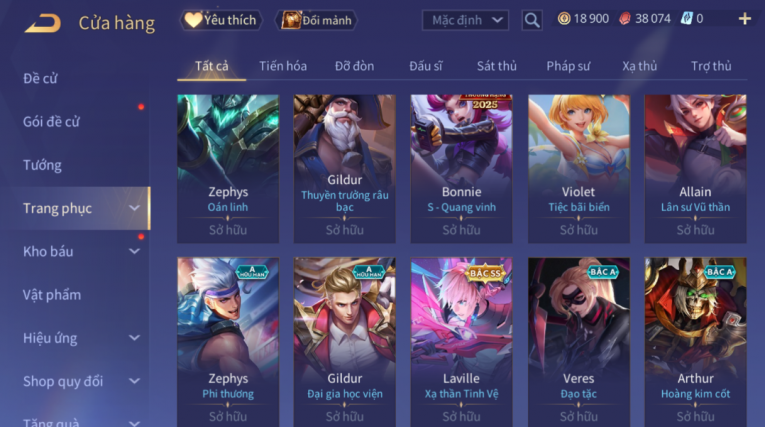
Task: Open Yêu thích heart favorites
Action: click(221, 20)
